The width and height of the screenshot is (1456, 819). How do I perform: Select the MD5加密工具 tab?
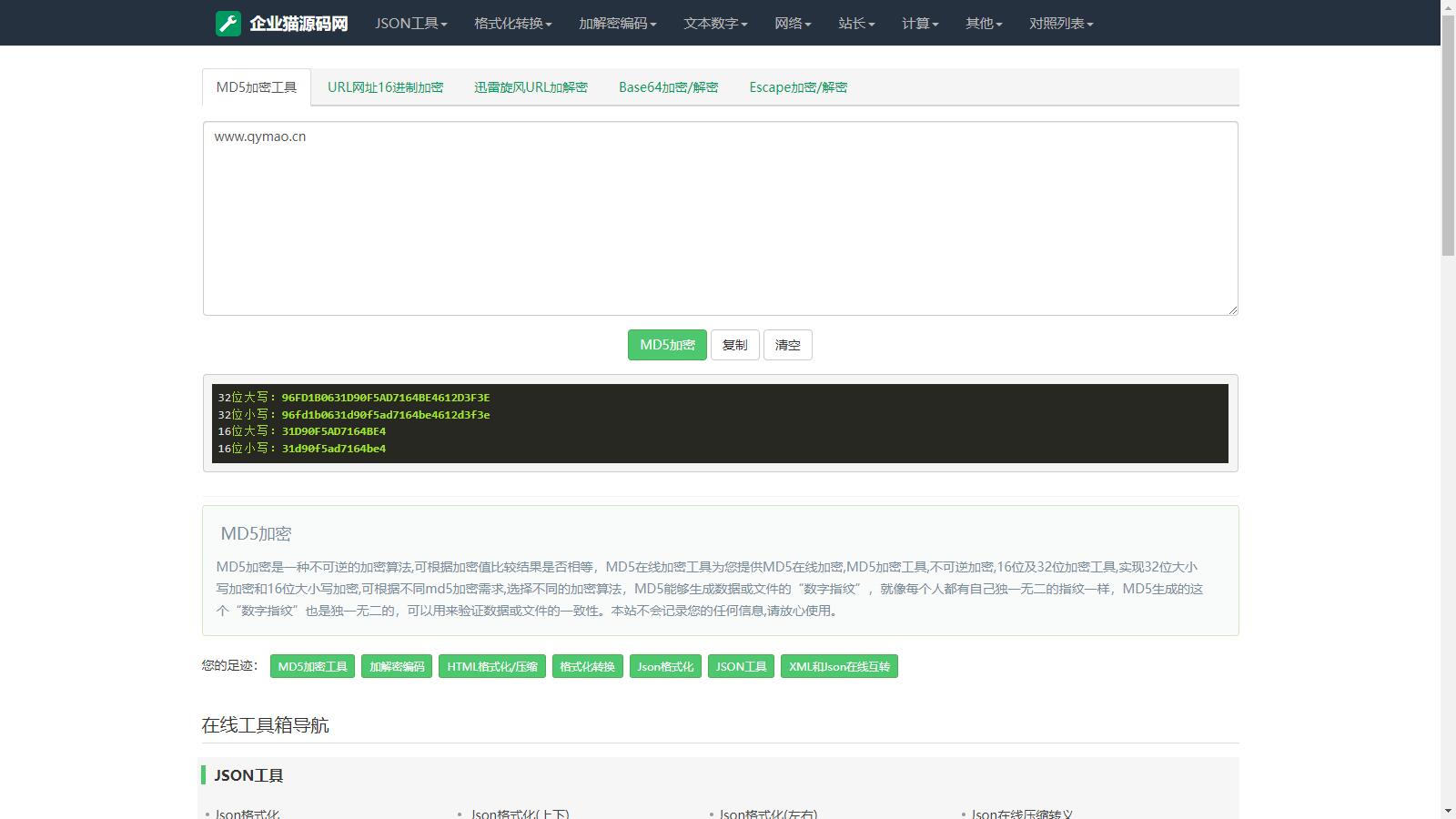click(257, 87)
